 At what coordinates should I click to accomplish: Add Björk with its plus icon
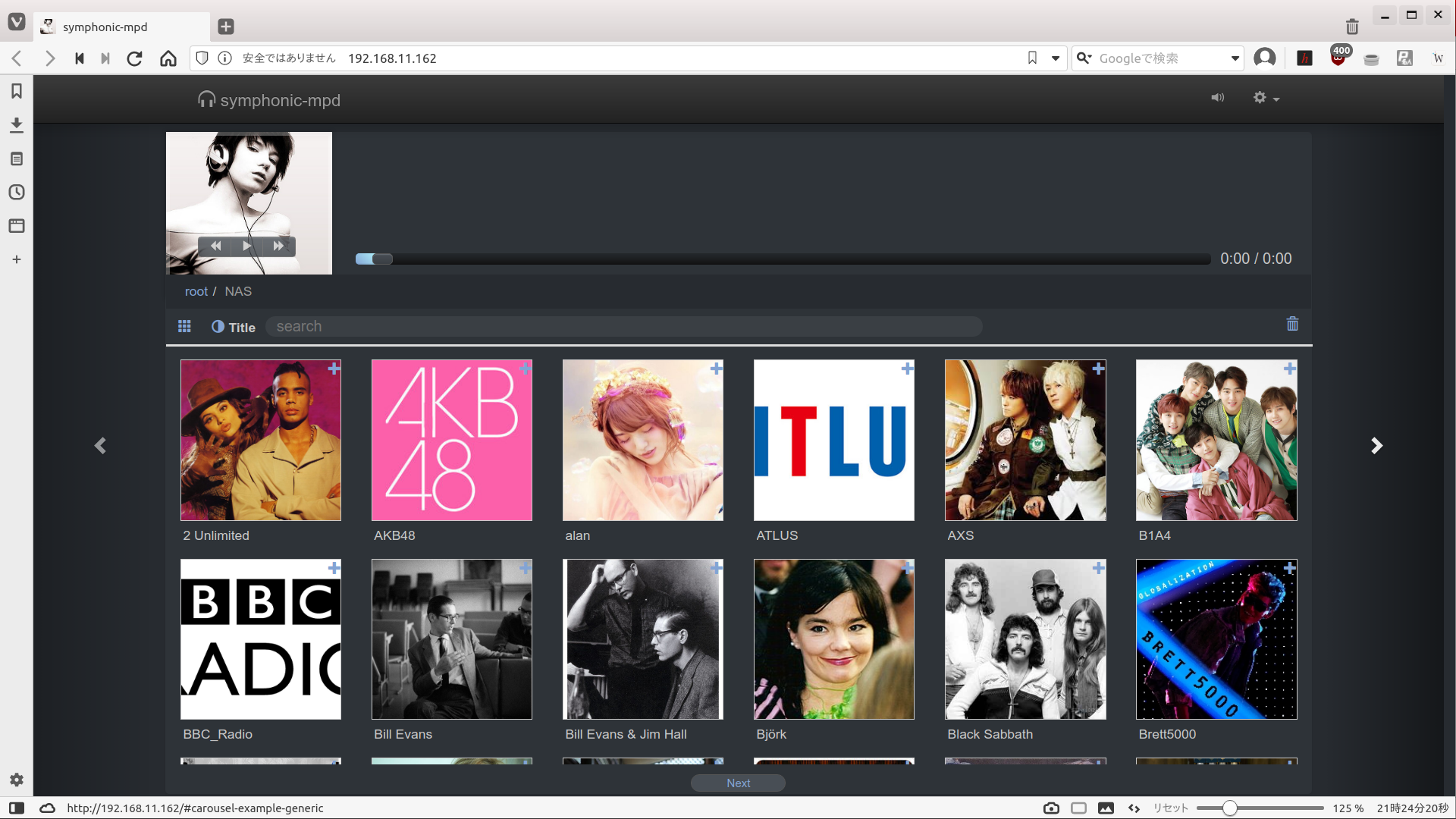coord(907,568)
